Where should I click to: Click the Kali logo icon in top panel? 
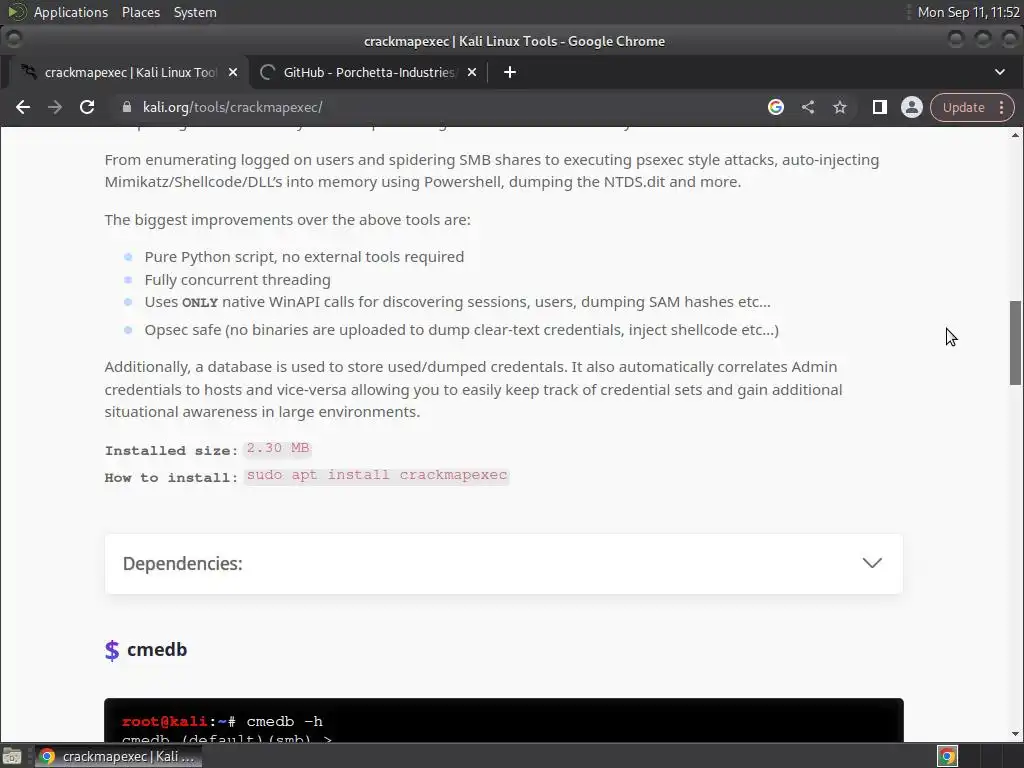pyautogui.click(x=16, y=12)
